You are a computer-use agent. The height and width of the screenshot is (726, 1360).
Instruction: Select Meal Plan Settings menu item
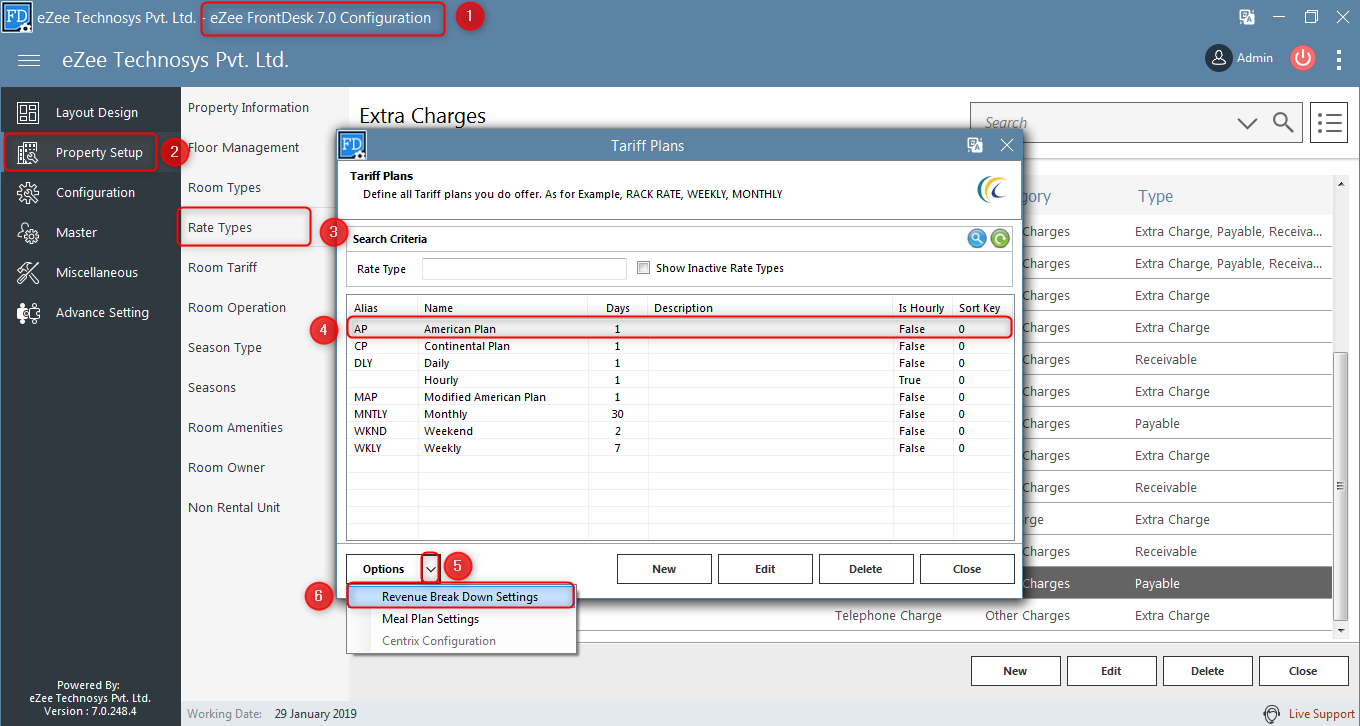point(461,619)
